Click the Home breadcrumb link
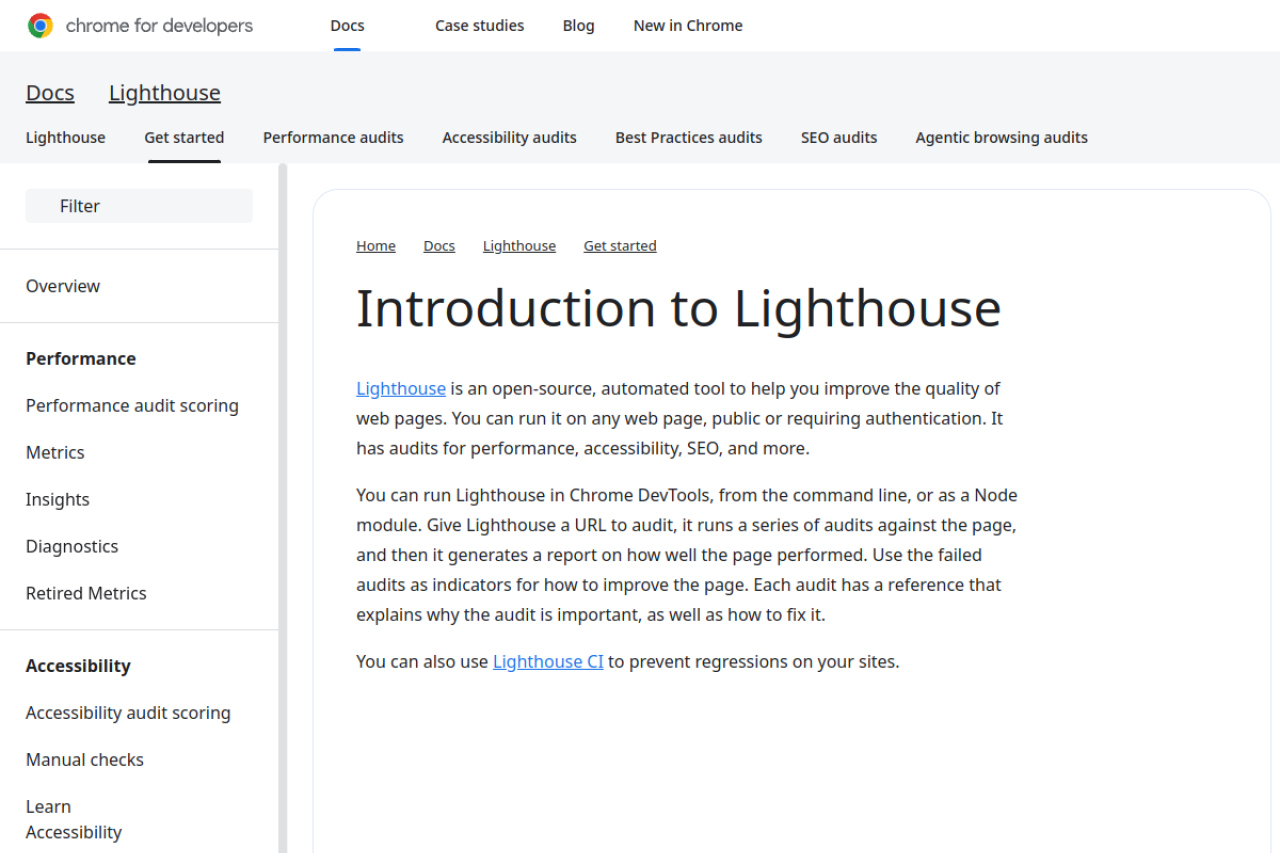Screen dimensions: 1280x853 (x=376, y=246)
